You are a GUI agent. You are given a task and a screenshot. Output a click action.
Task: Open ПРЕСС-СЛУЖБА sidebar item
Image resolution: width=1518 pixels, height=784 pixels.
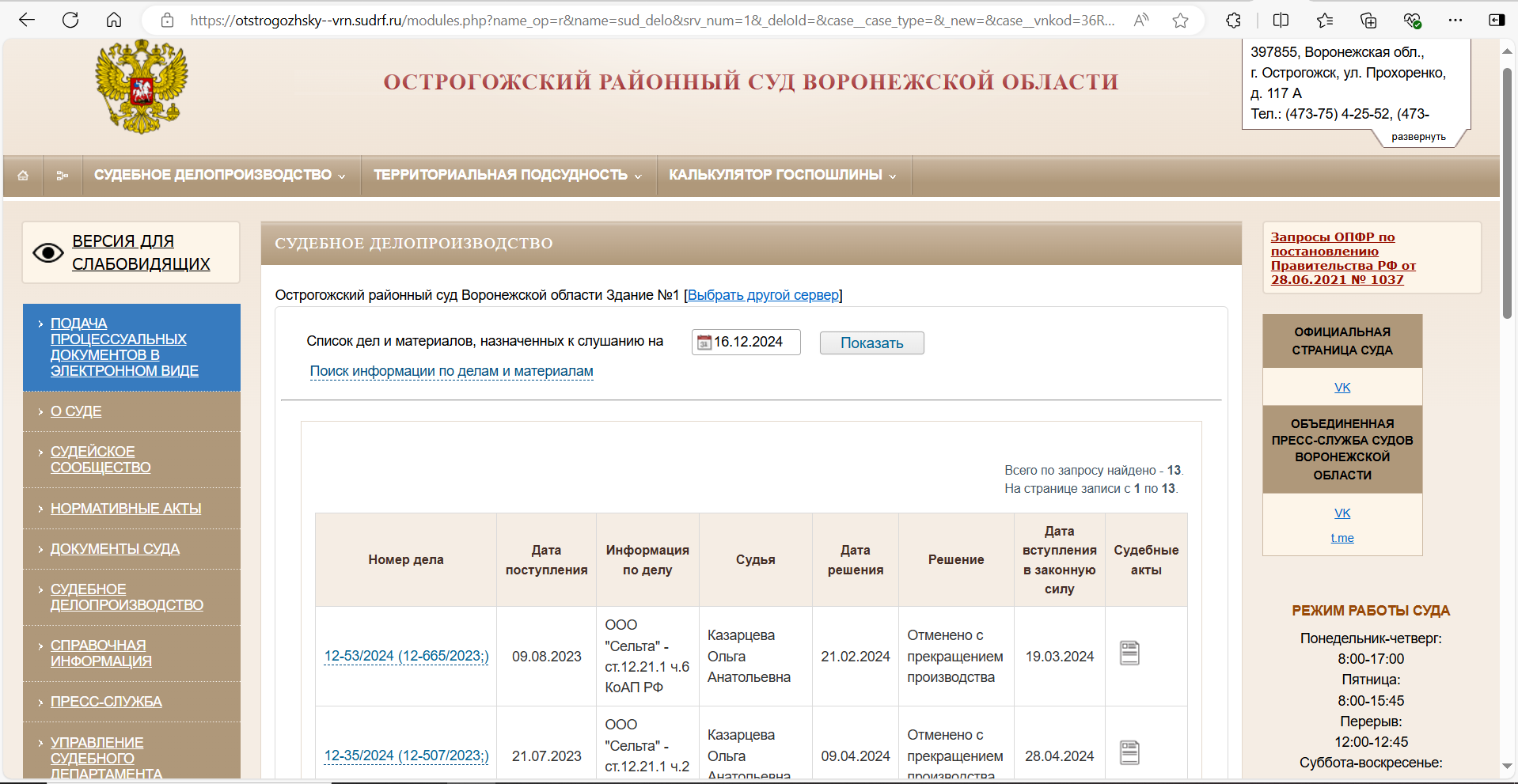(106, 702)
